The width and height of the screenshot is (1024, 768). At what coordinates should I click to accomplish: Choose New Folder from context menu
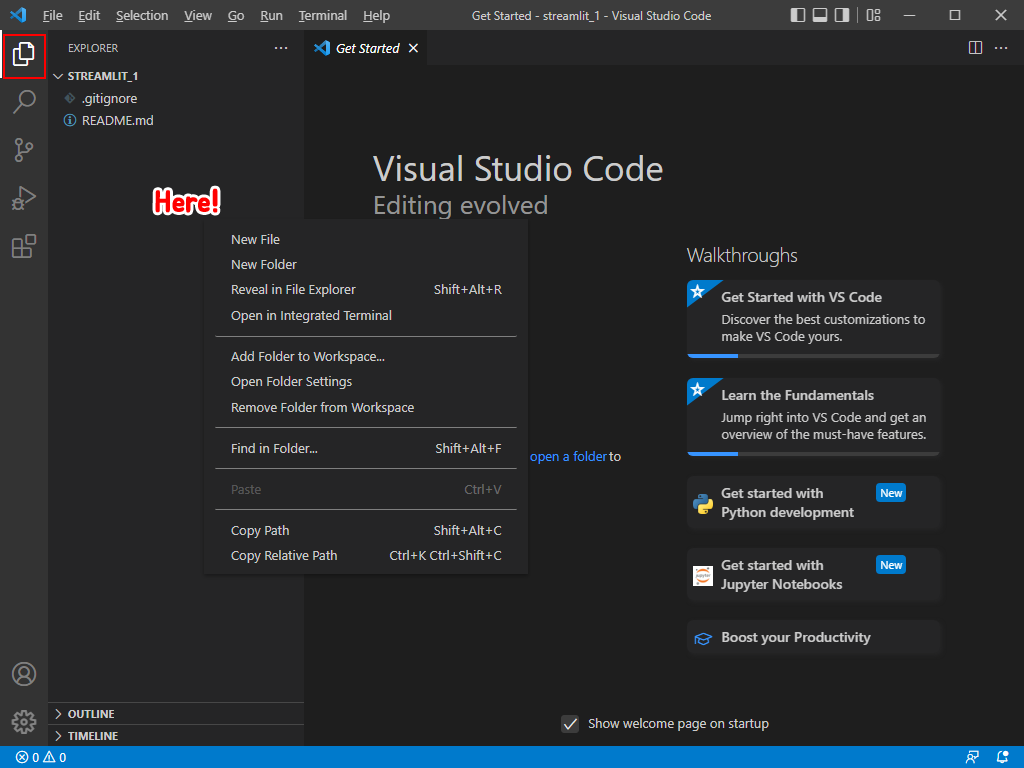[x=366, y=264]
